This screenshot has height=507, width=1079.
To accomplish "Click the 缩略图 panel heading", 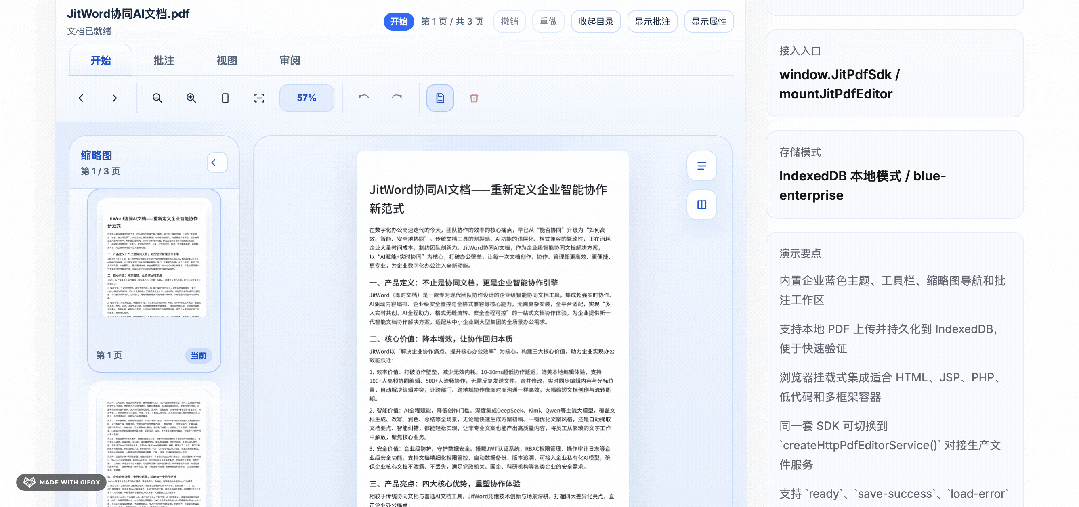I will pyautogui.click(x=96, y=155).
